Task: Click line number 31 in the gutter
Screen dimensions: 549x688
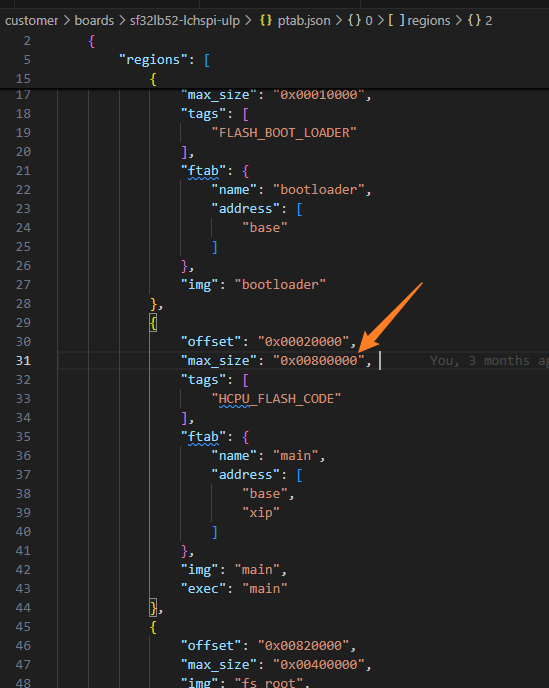Action: click(23, 361)
